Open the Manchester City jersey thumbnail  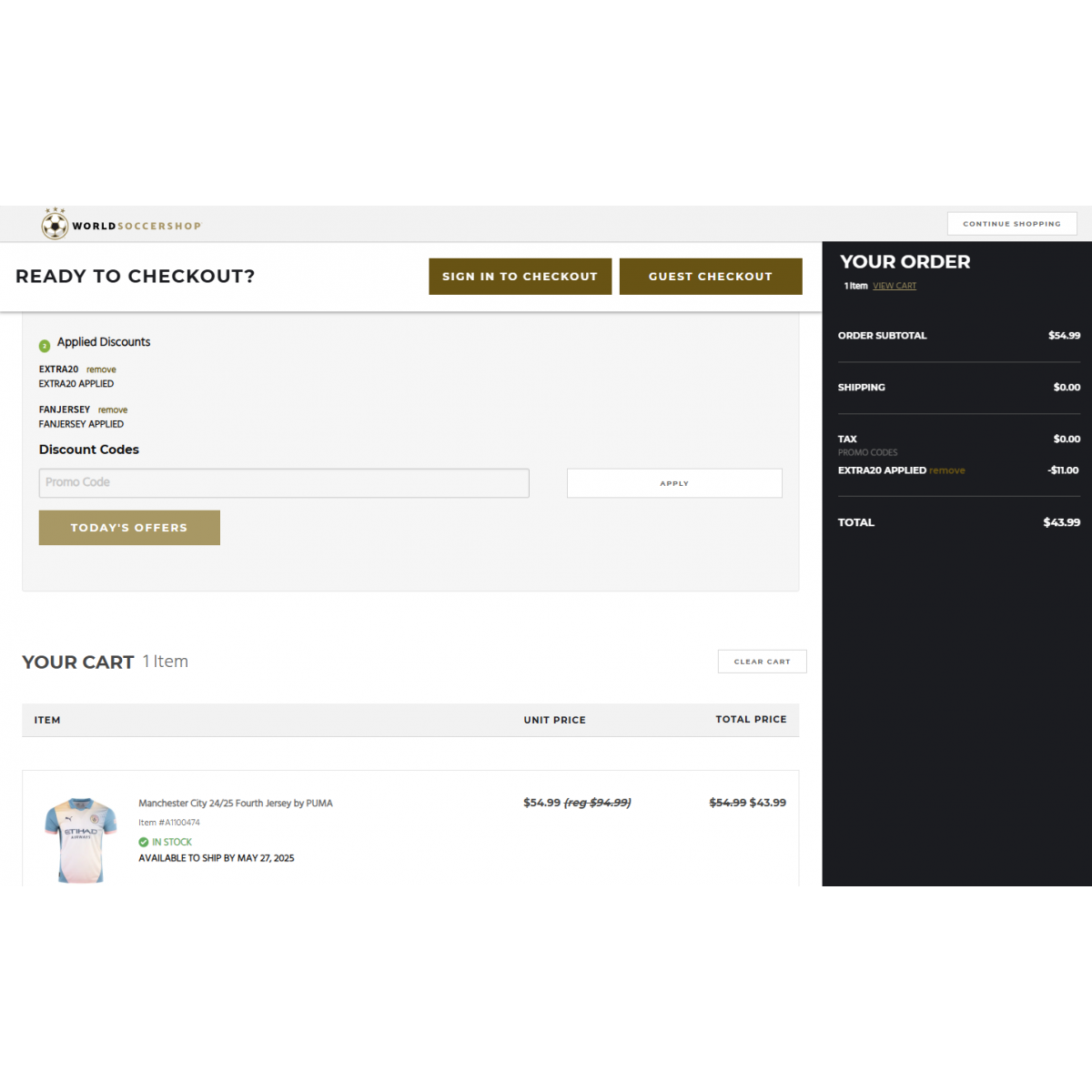(x=81, y=840)
